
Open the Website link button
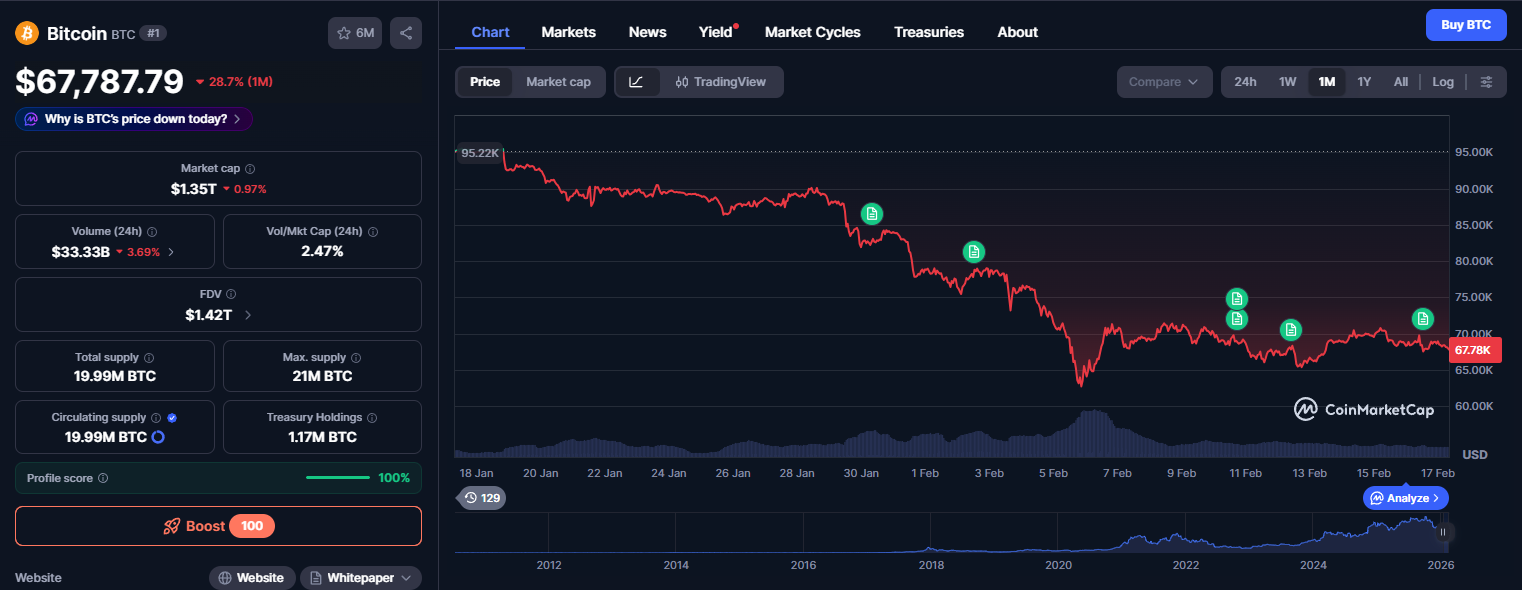pyautogui.click(x=252, y=578)
